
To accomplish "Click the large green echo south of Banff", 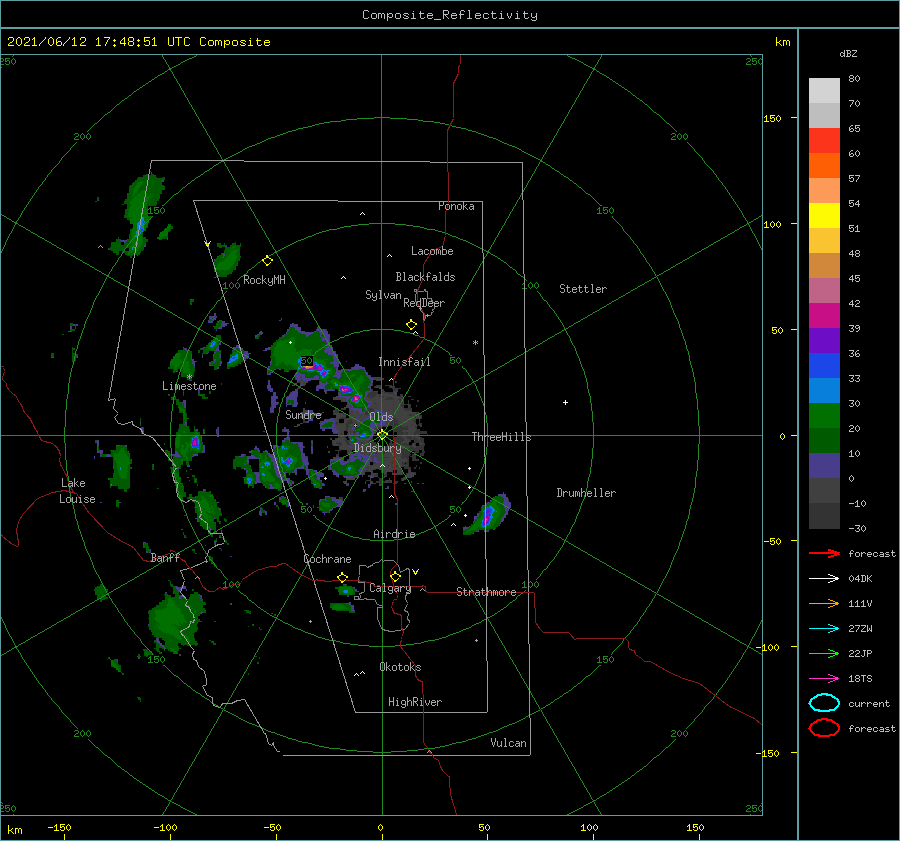I will [175, 620].
